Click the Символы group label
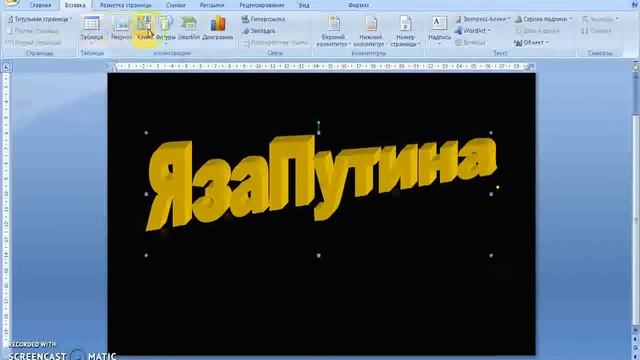Screen dimensions: 640x360 600,53
